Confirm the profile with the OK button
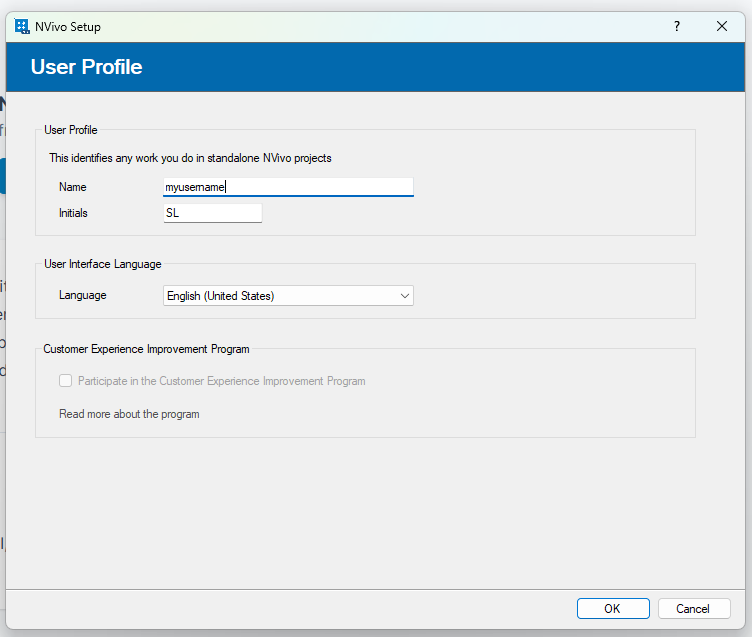Viewport: 752px width, 637px height. click(612, 608)
